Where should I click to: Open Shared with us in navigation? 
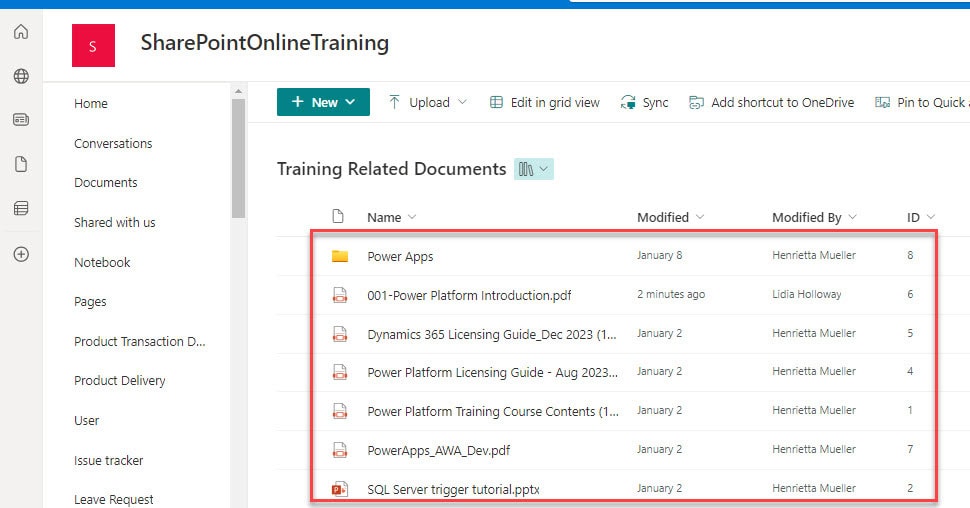pos(114,222)
